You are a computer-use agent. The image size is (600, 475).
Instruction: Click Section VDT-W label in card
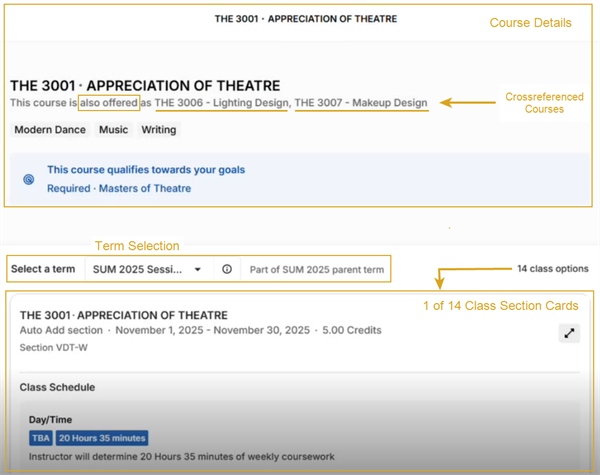pos(52,347)
